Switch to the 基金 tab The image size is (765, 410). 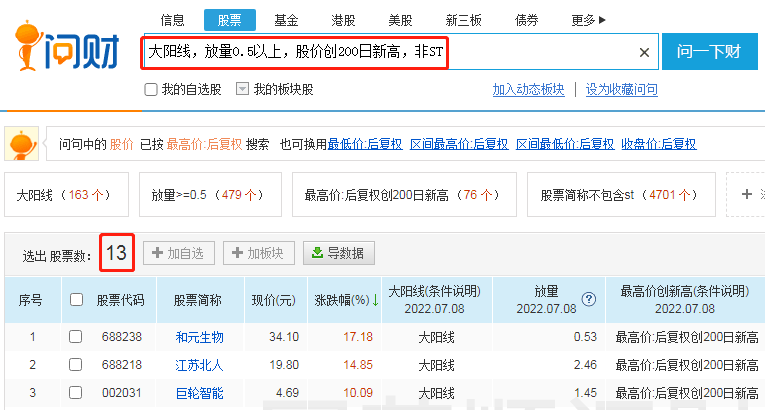pyautogui.click(x=286, y=20)
